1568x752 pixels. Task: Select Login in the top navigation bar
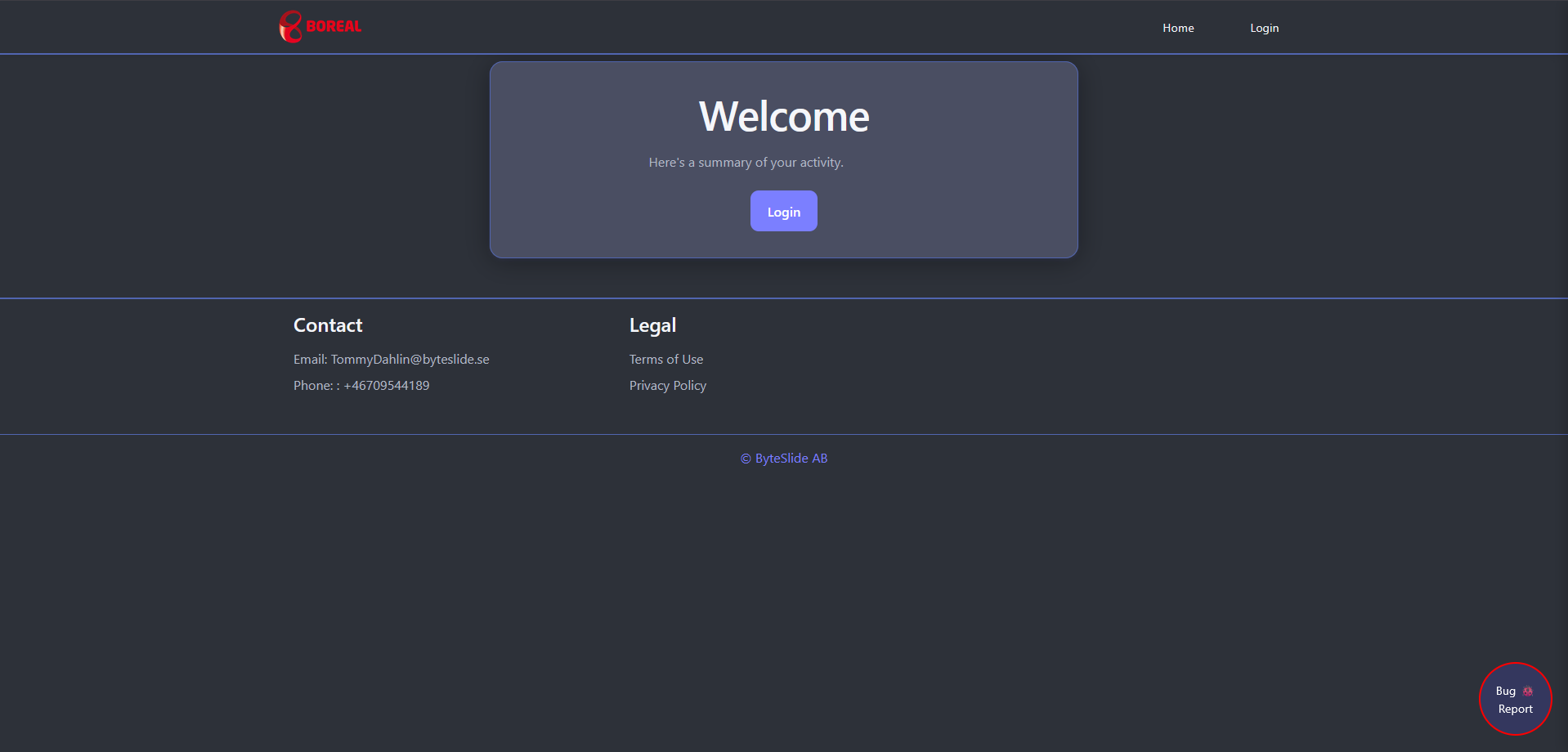pyautogui.click(x=1264, y=27)
